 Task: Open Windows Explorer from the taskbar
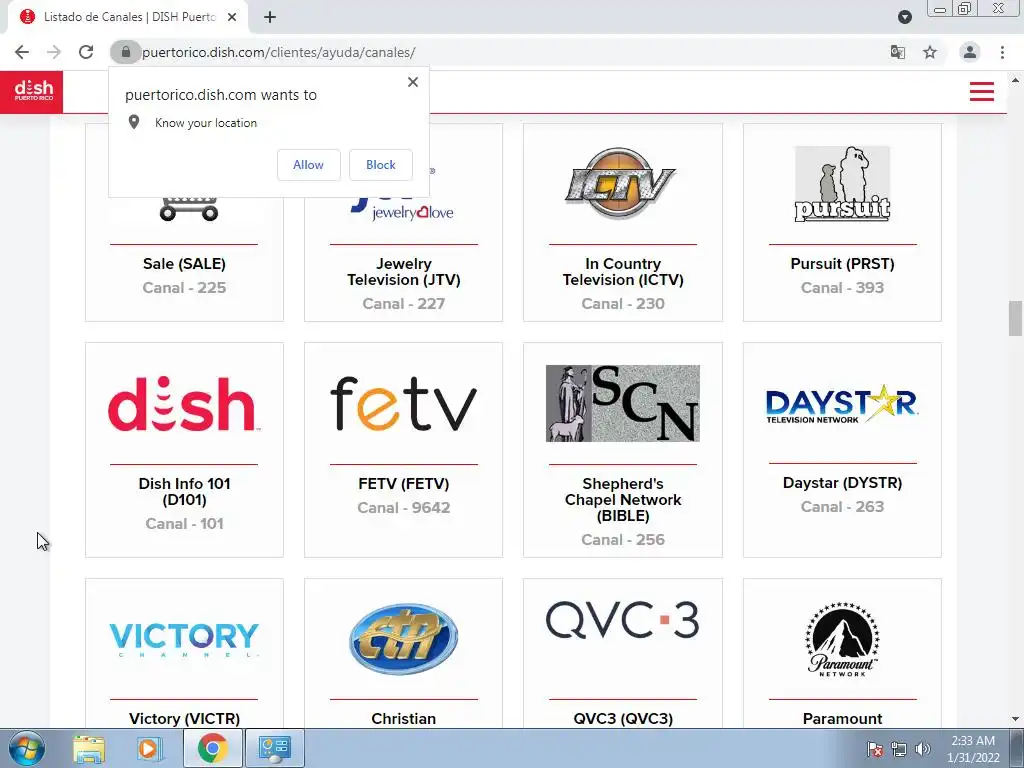point(89,748)
